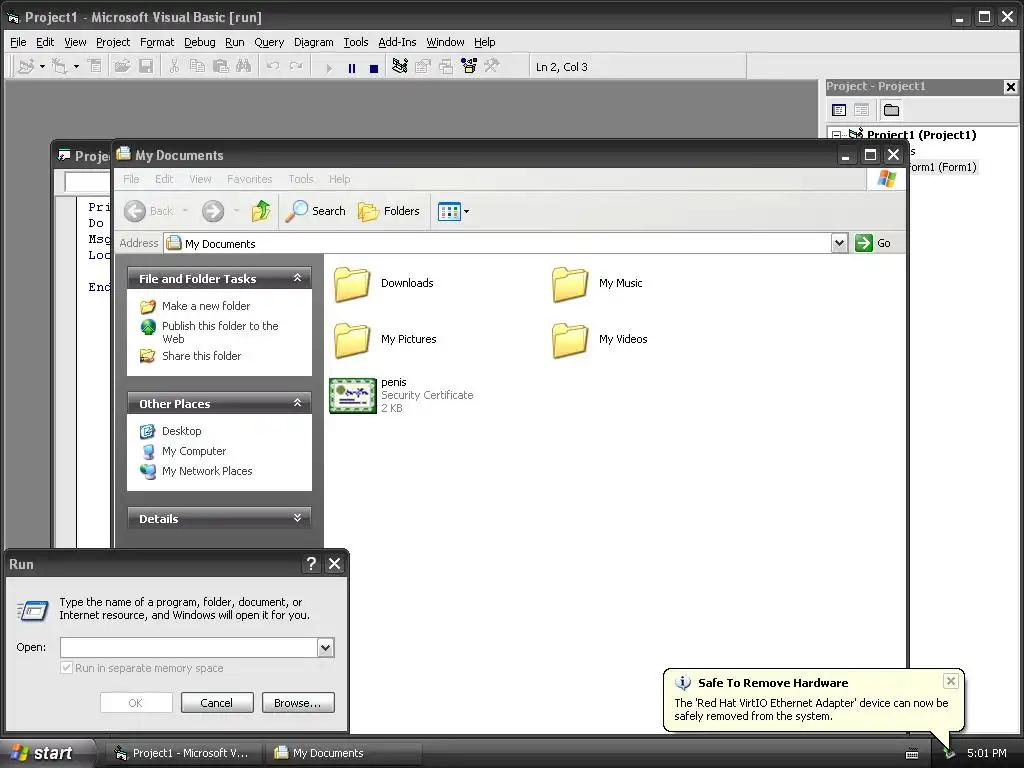1024x768 pixels.
Task: Open the Run dialog Open combo dropdown
Action: tap(326, 648)
